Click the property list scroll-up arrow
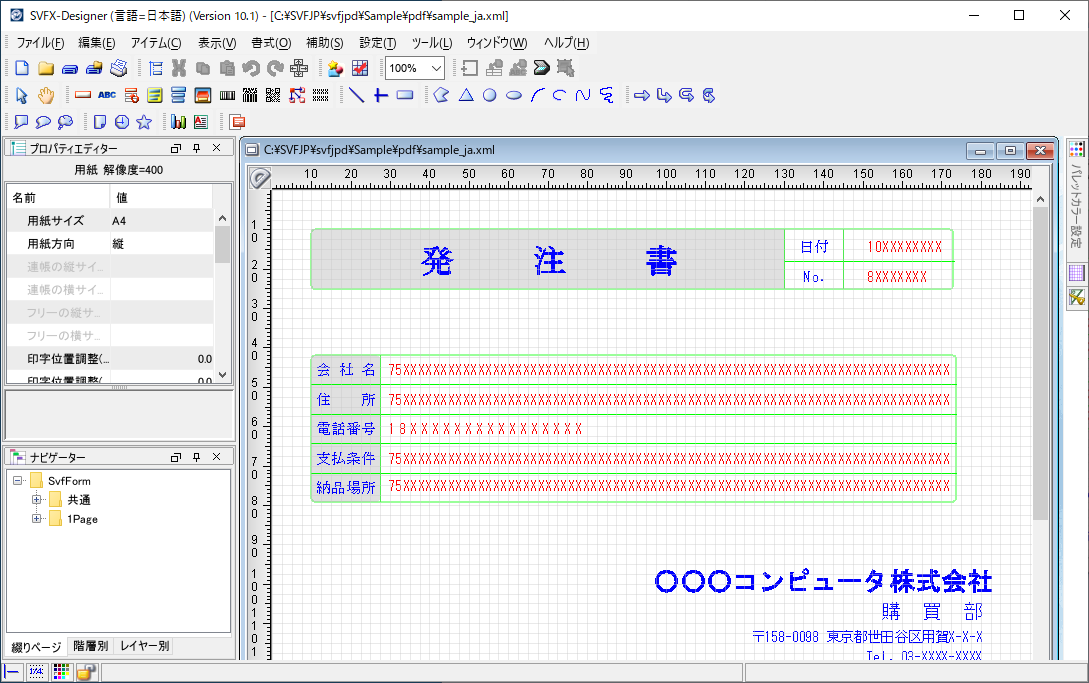 point(222,218)
